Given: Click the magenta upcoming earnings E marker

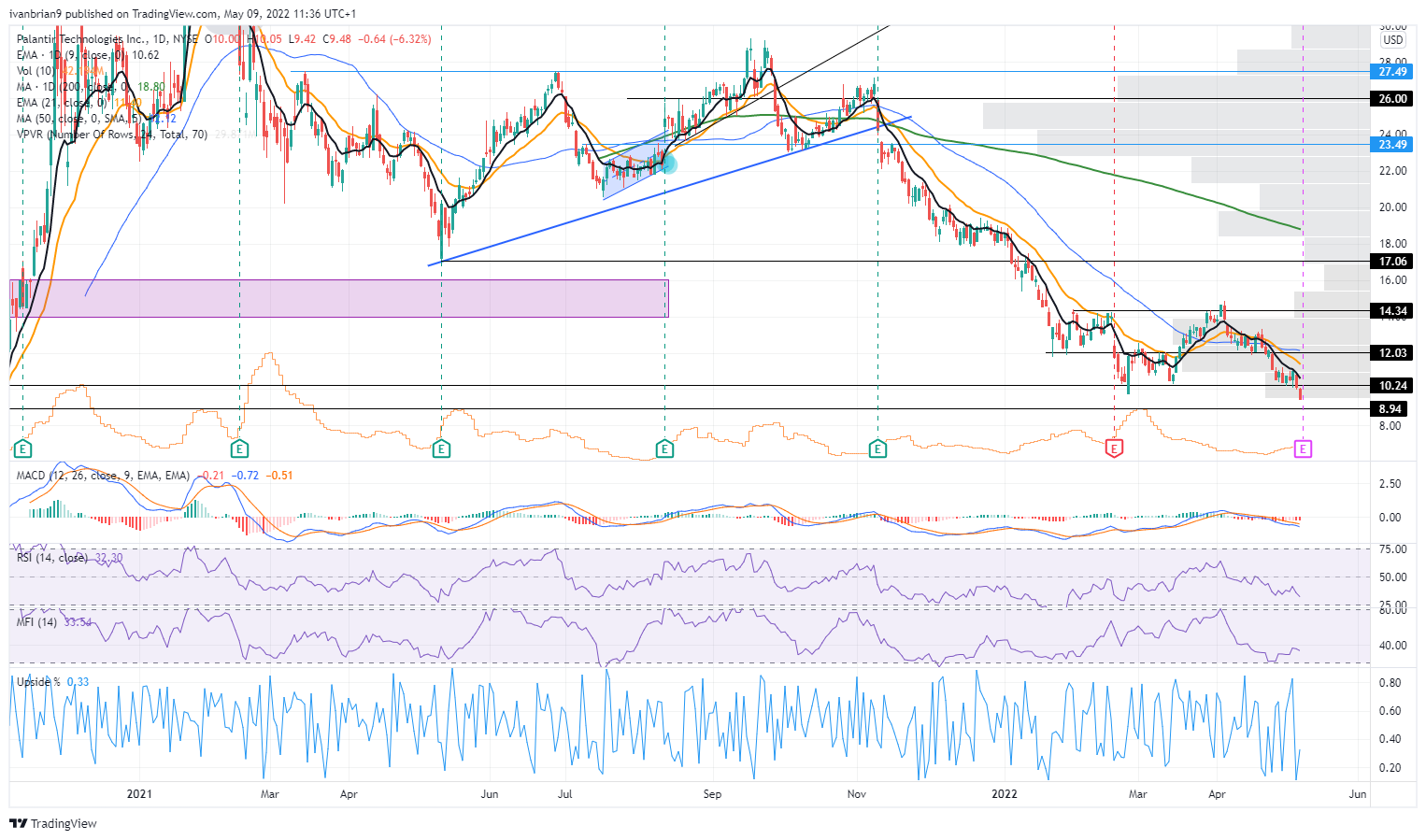Looking at the screenshot, I should (1303, 449).
